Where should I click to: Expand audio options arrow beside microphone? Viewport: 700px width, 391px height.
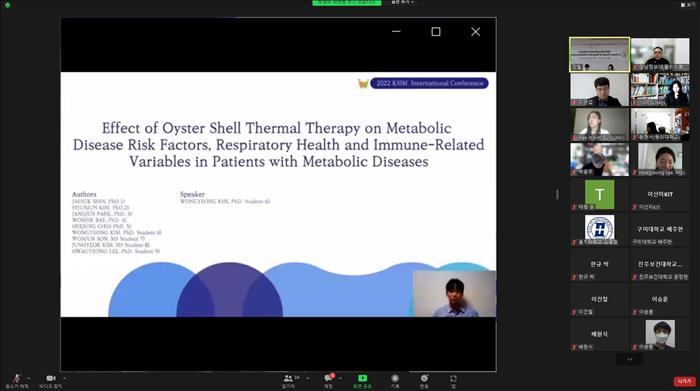29,379
